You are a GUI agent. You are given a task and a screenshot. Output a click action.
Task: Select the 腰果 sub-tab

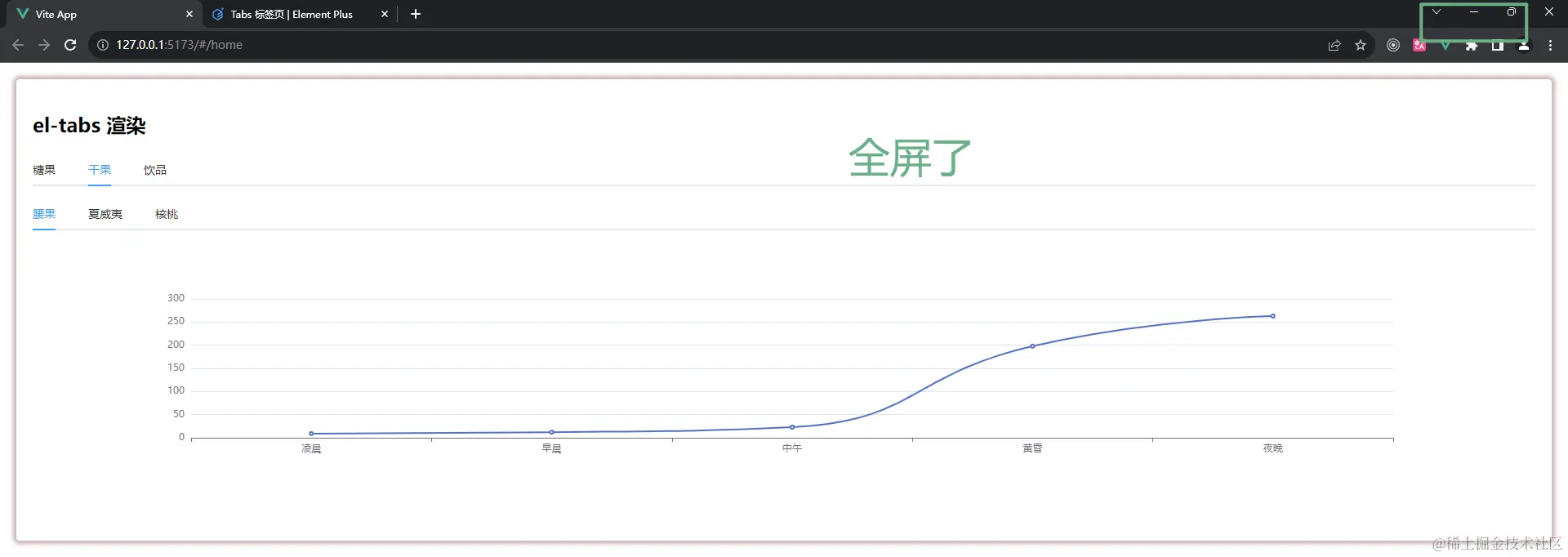[44, 214]
